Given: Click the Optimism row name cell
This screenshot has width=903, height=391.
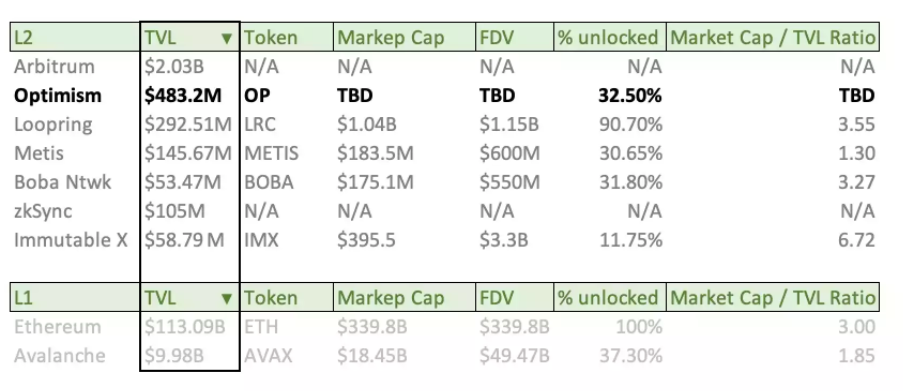Looking at the screenshot, I should [x=75, y=96].
